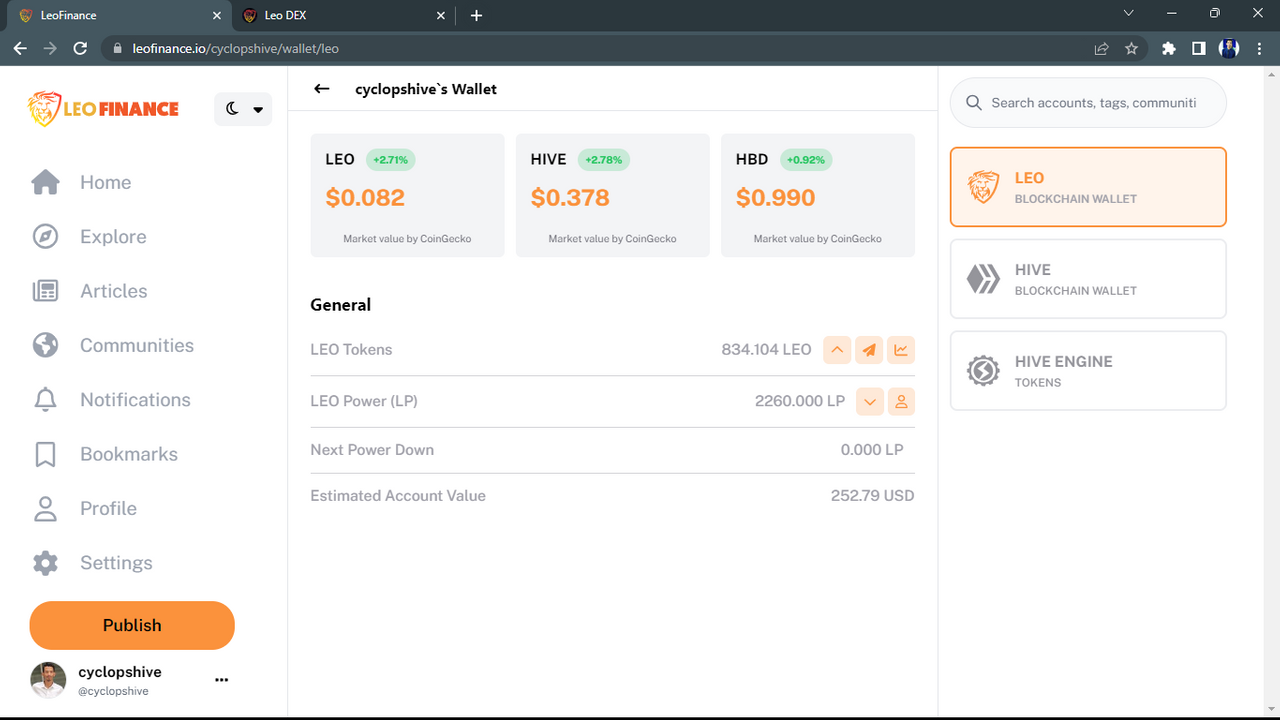Click the Articles newspaper icon

45,291
